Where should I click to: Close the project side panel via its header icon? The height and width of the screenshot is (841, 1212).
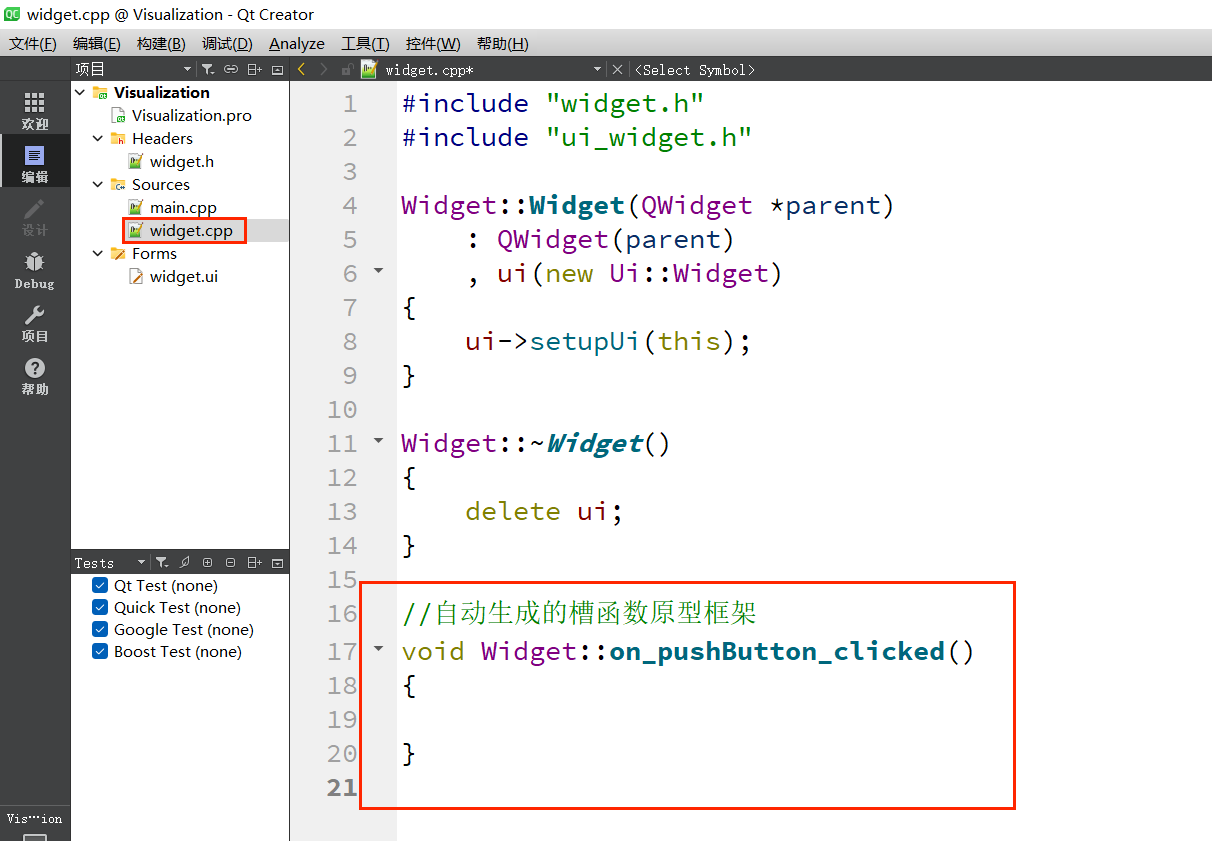277,69
